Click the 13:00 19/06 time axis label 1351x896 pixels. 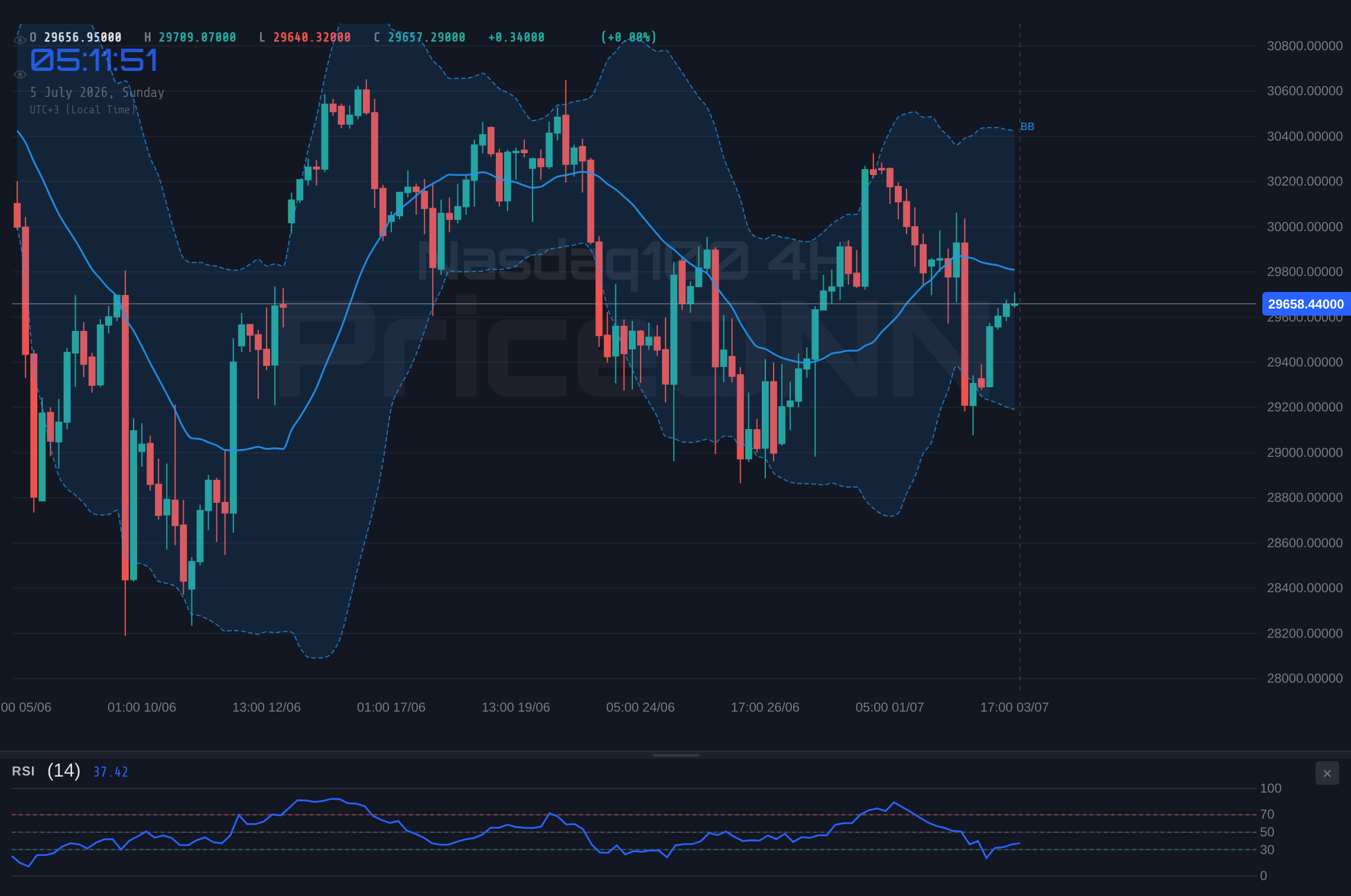pos(516,707)
